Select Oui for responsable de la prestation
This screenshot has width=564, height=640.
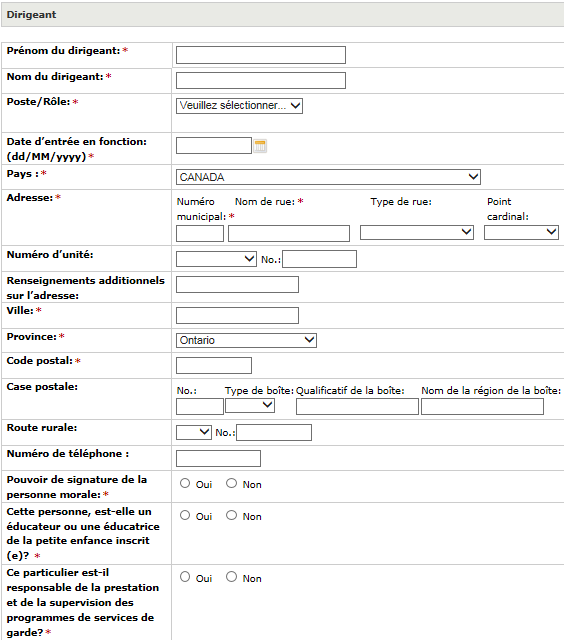click(x=185, y=577)
